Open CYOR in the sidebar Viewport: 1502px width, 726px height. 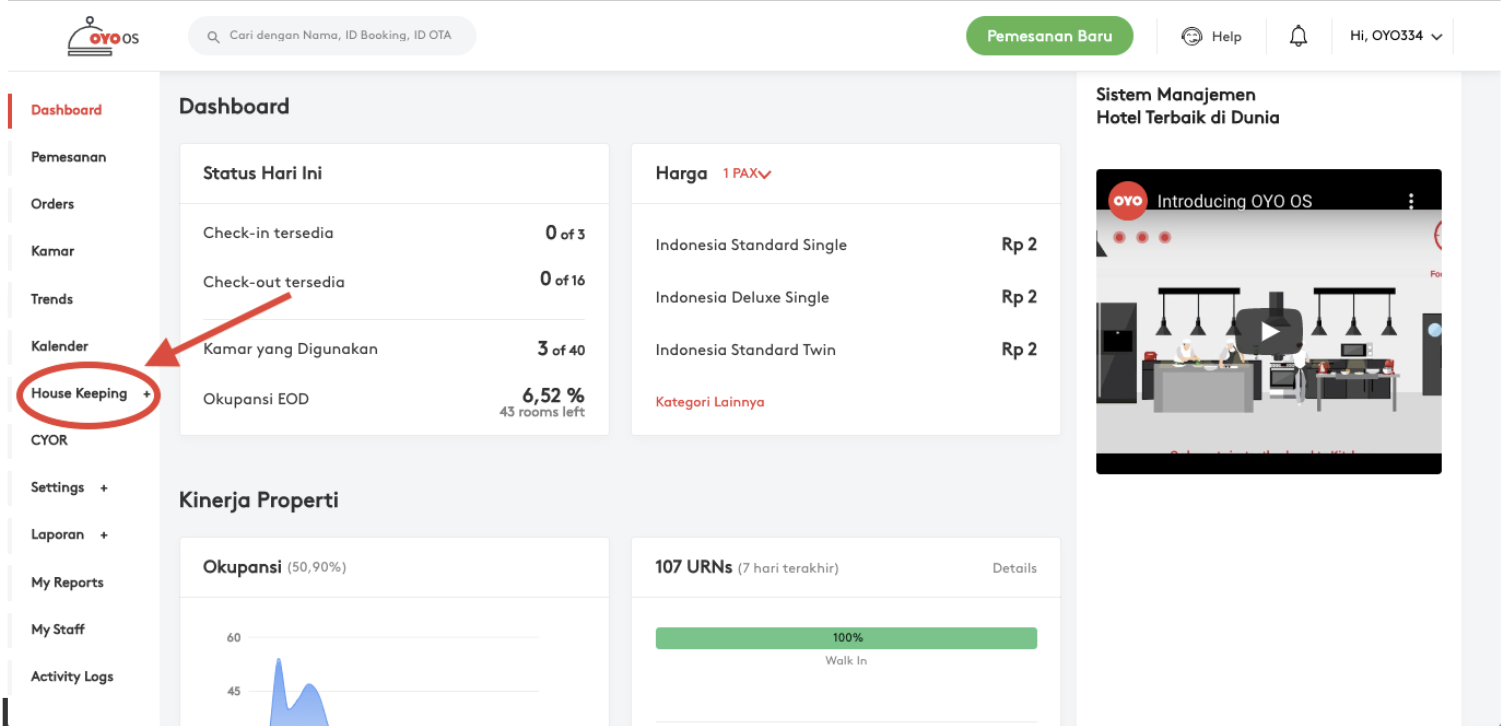point(49,440)
